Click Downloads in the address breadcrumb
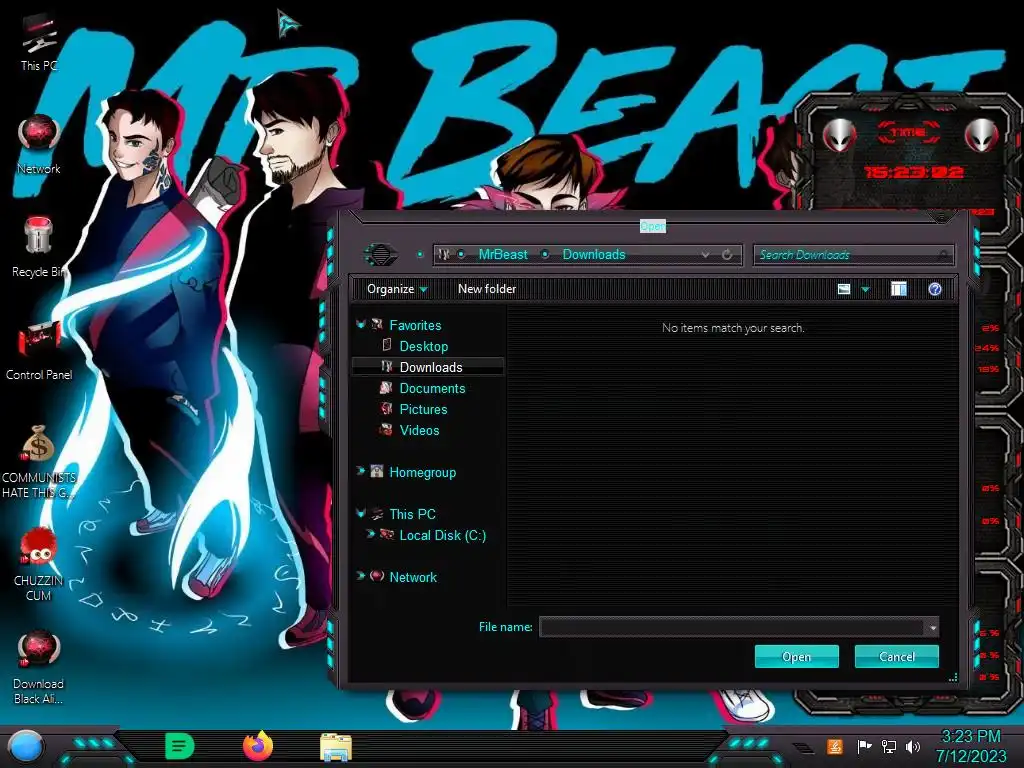 (594, 255)
